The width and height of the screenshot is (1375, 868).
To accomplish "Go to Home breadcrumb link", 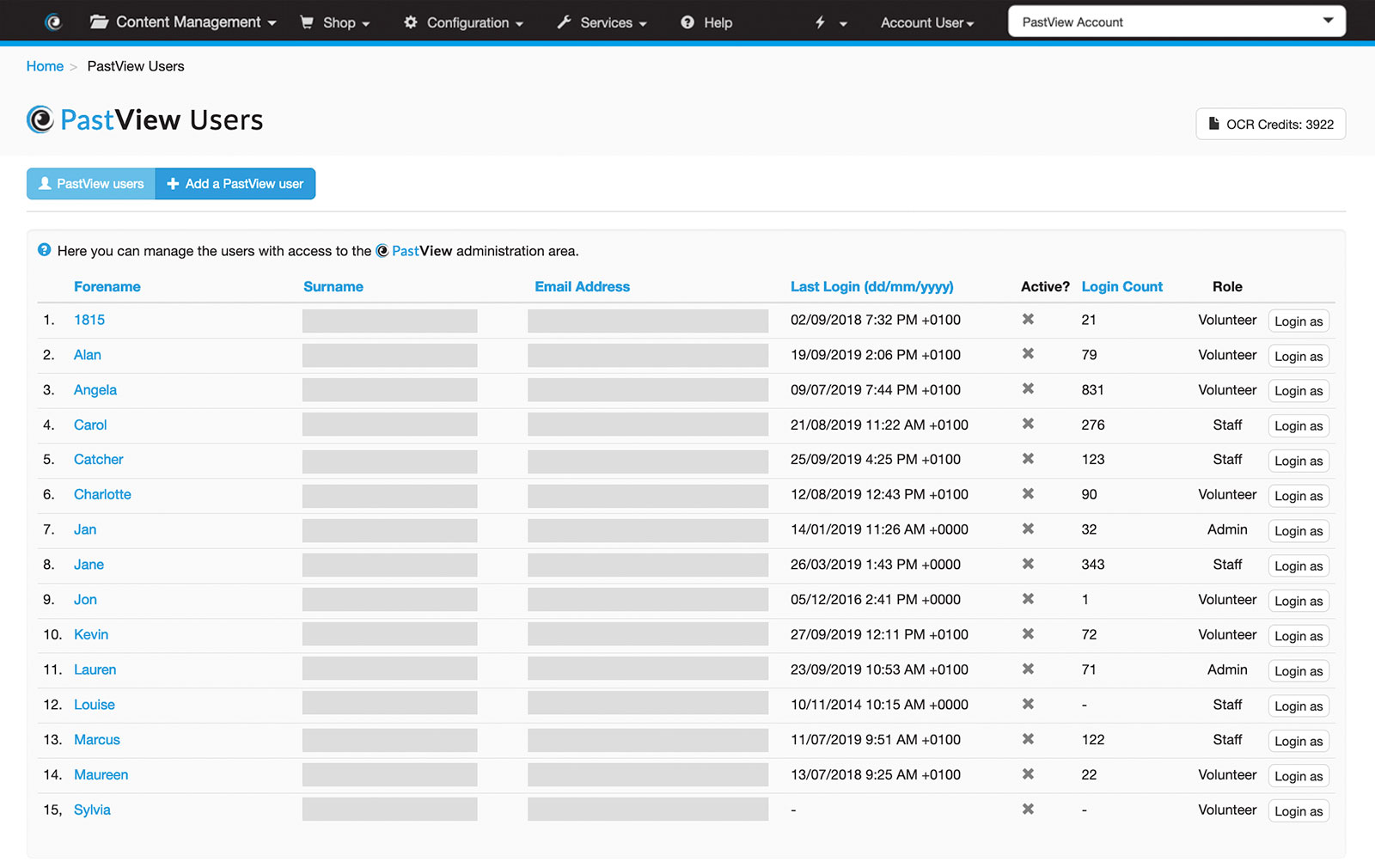I will point(45,66).
